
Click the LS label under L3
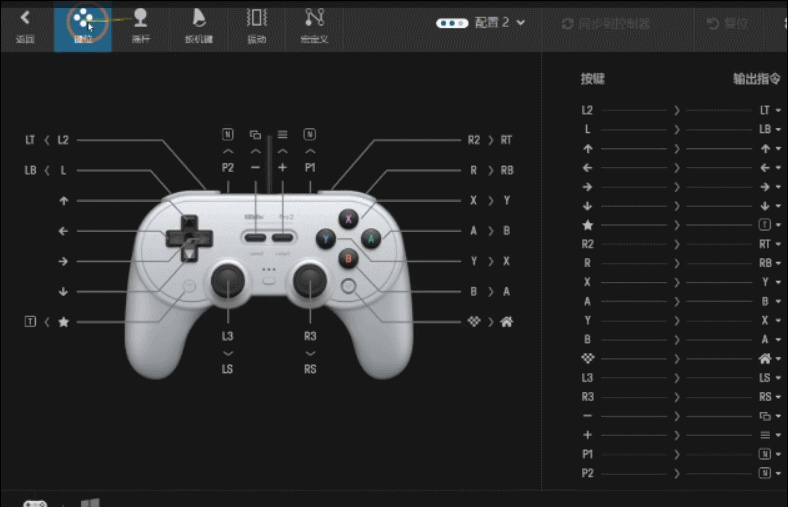[x=227, y=369]
